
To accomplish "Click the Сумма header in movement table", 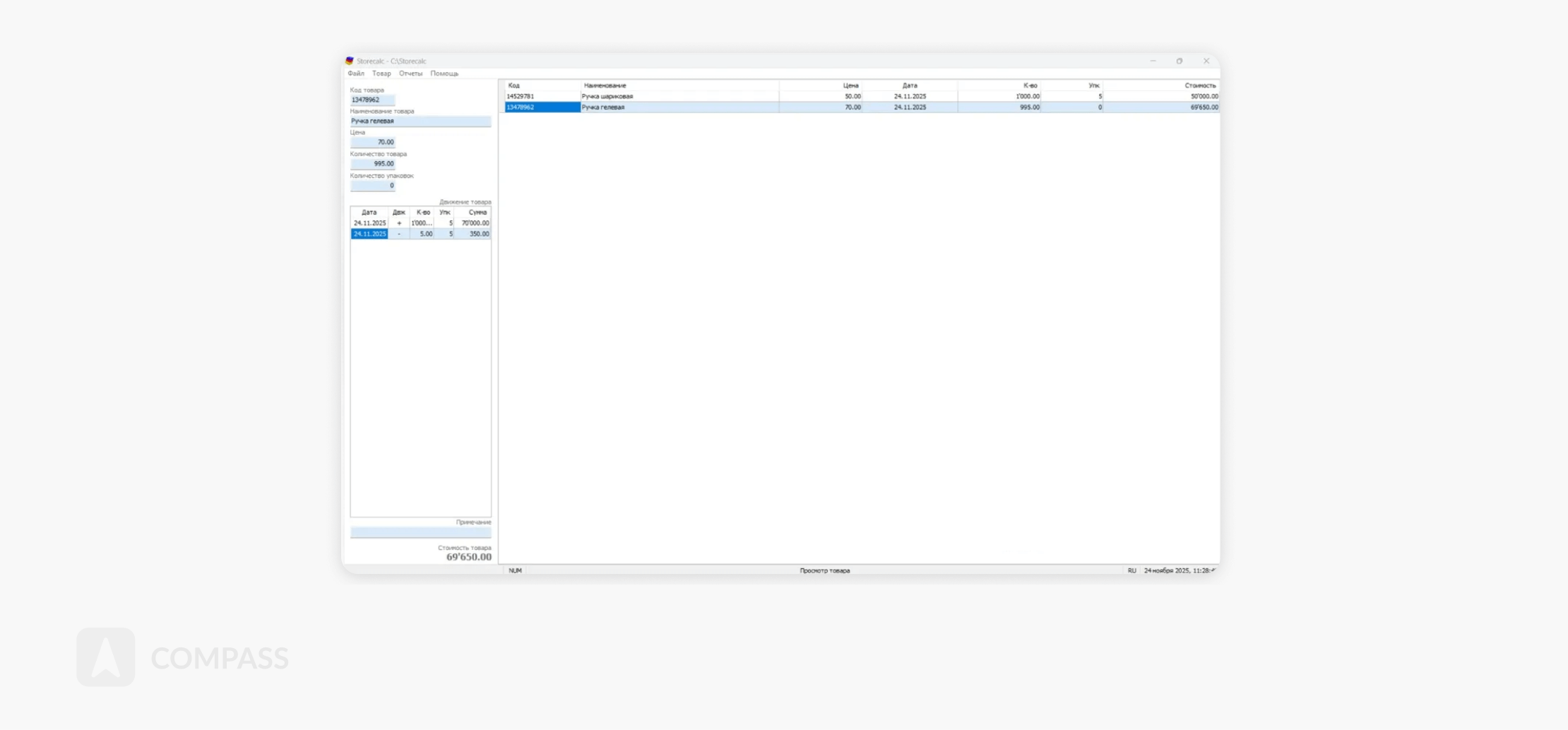I will tap(473, 213).
